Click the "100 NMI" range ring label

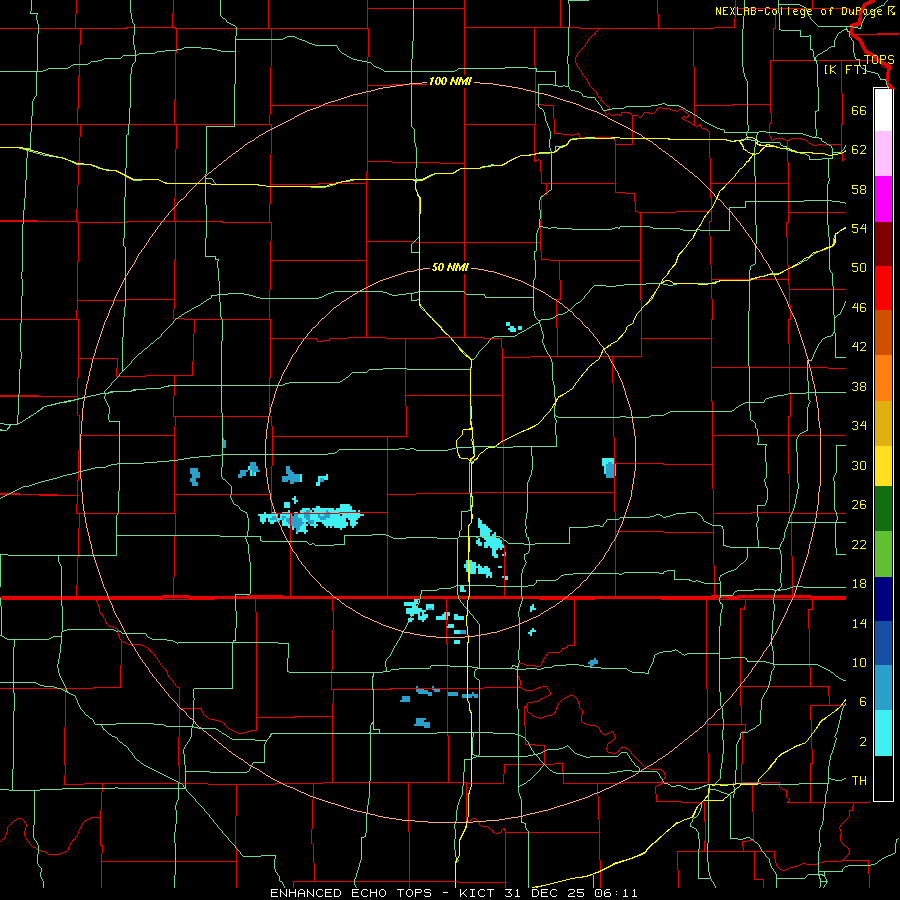450,82
